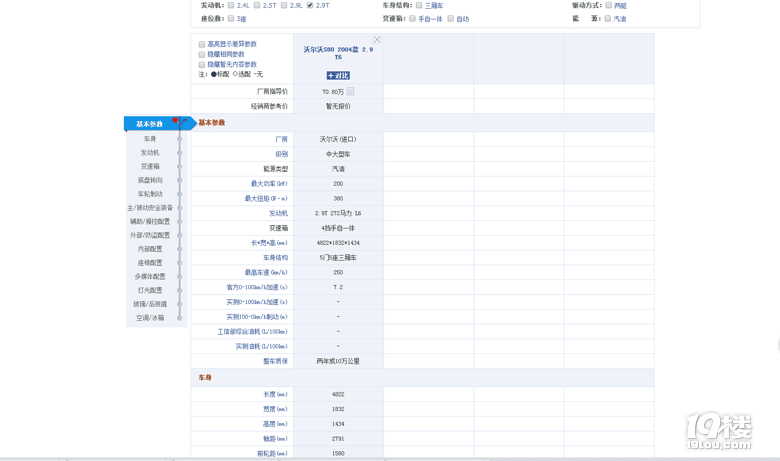This screenshot has width=780, height=461.
Task: Tick the 5座 seat count checkbox
Action: [231, 18]
